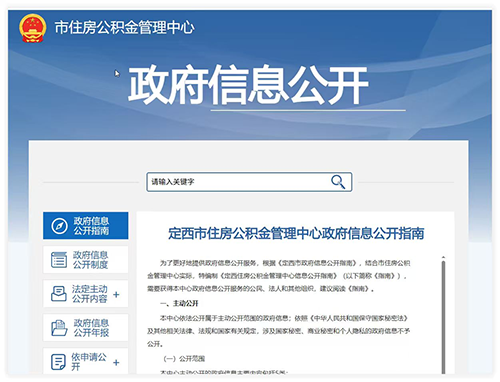Expand the 法定主动公开内容 plus sign
The height and width of the screenshot is (382, 500).
pos(116,294)
